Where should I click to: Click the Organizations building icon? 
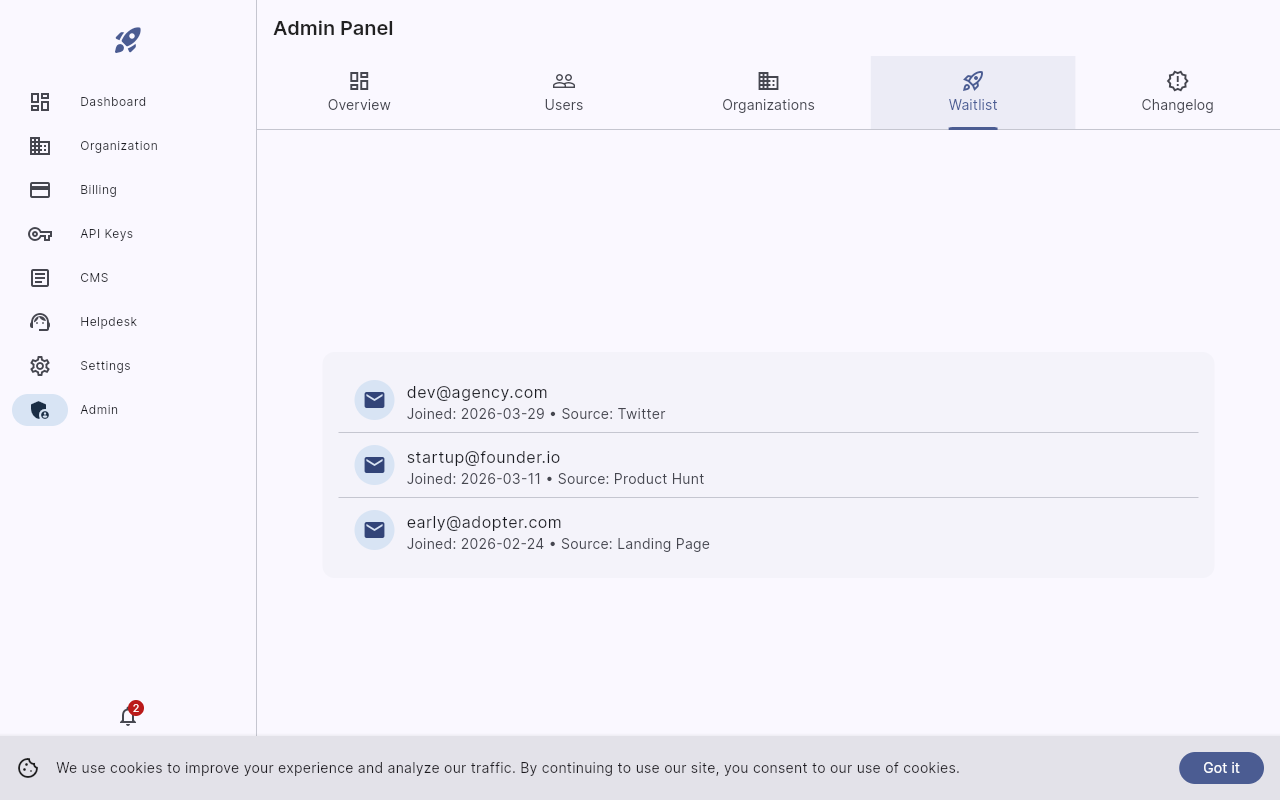(768, 81)
